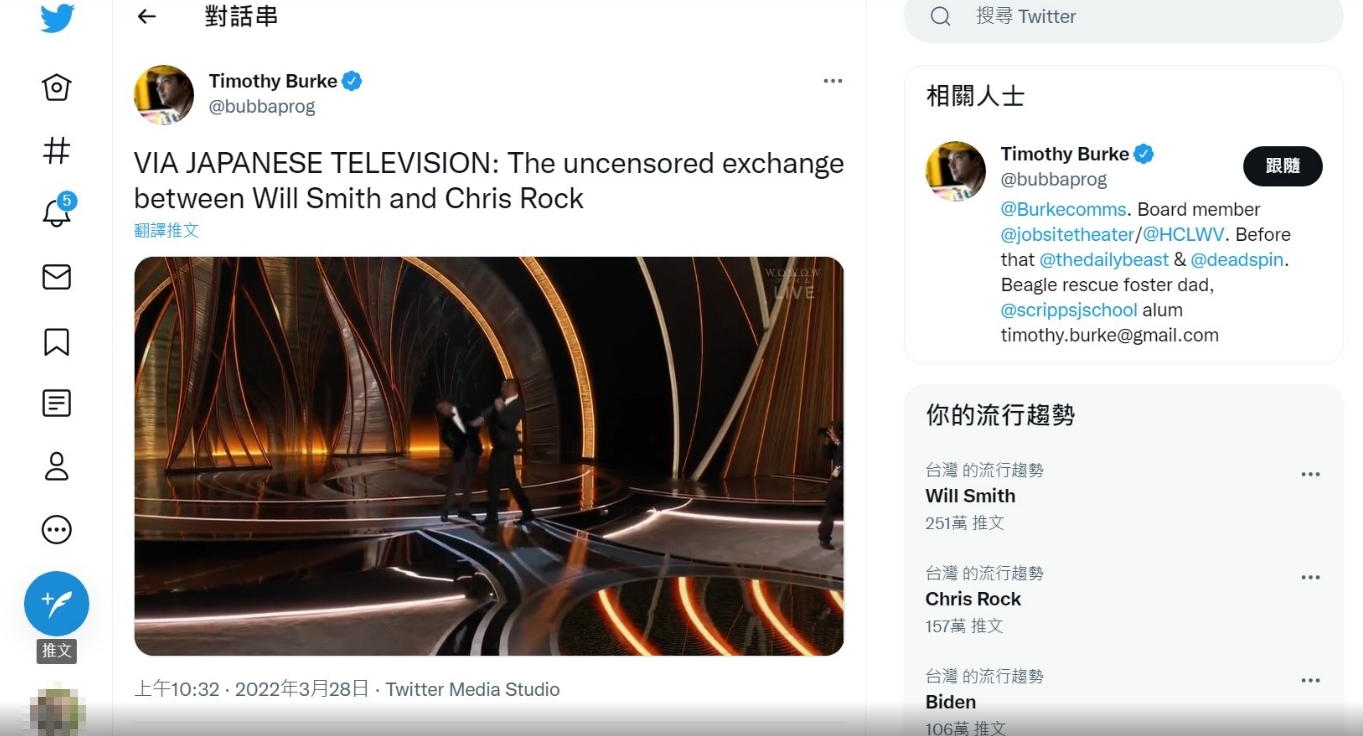Go back using the left arrow
1363x736 pixels.
point(147,16)
